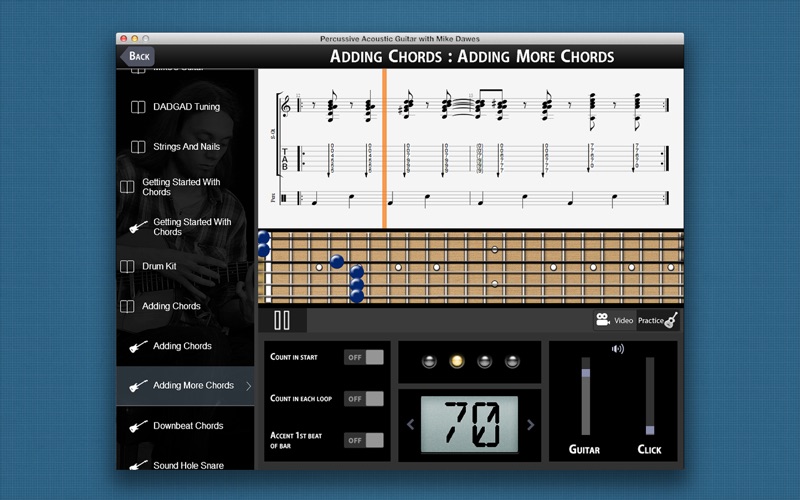The width and height of the screenshot is (800, 500).
Task: Click the book icon beside Adding Chords
Action: [x=127, y=306]
